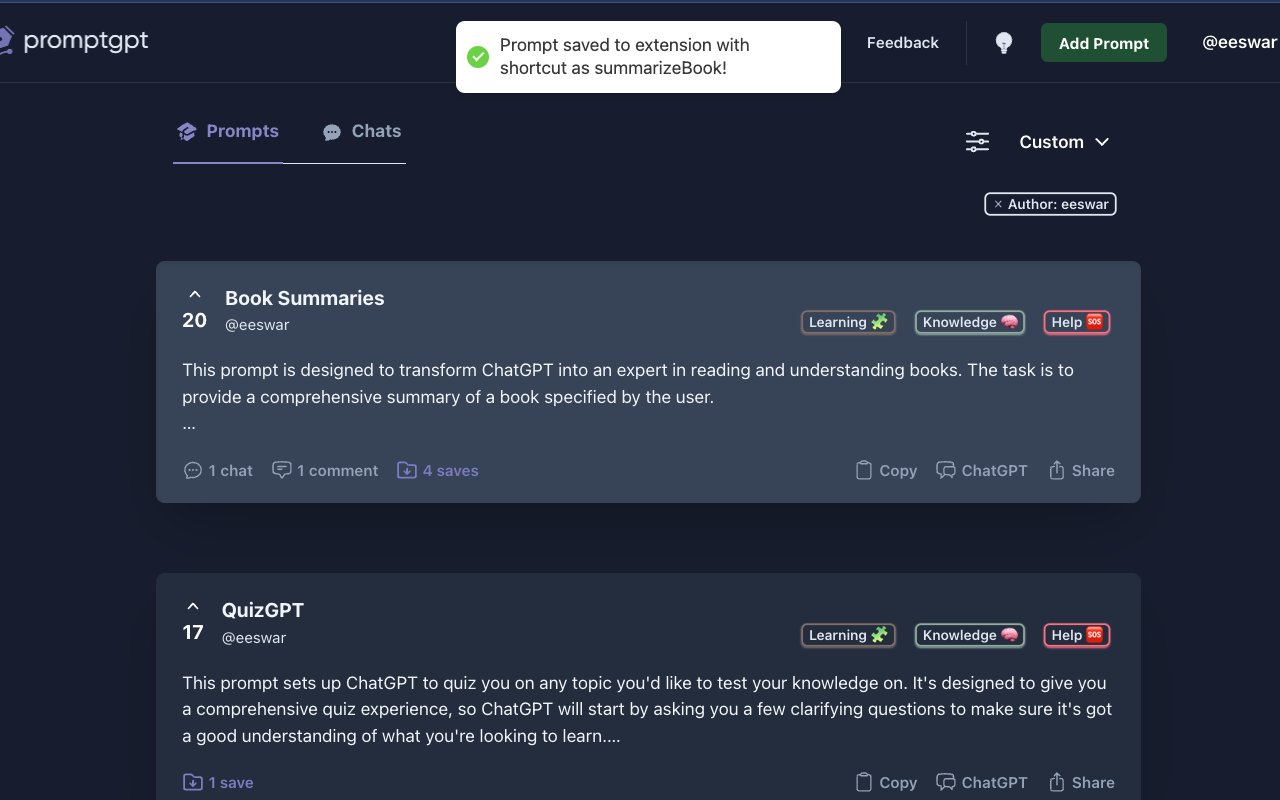
Task: Switch to the Chats tab
Action: pyautogui.click(x=361, y=131)
